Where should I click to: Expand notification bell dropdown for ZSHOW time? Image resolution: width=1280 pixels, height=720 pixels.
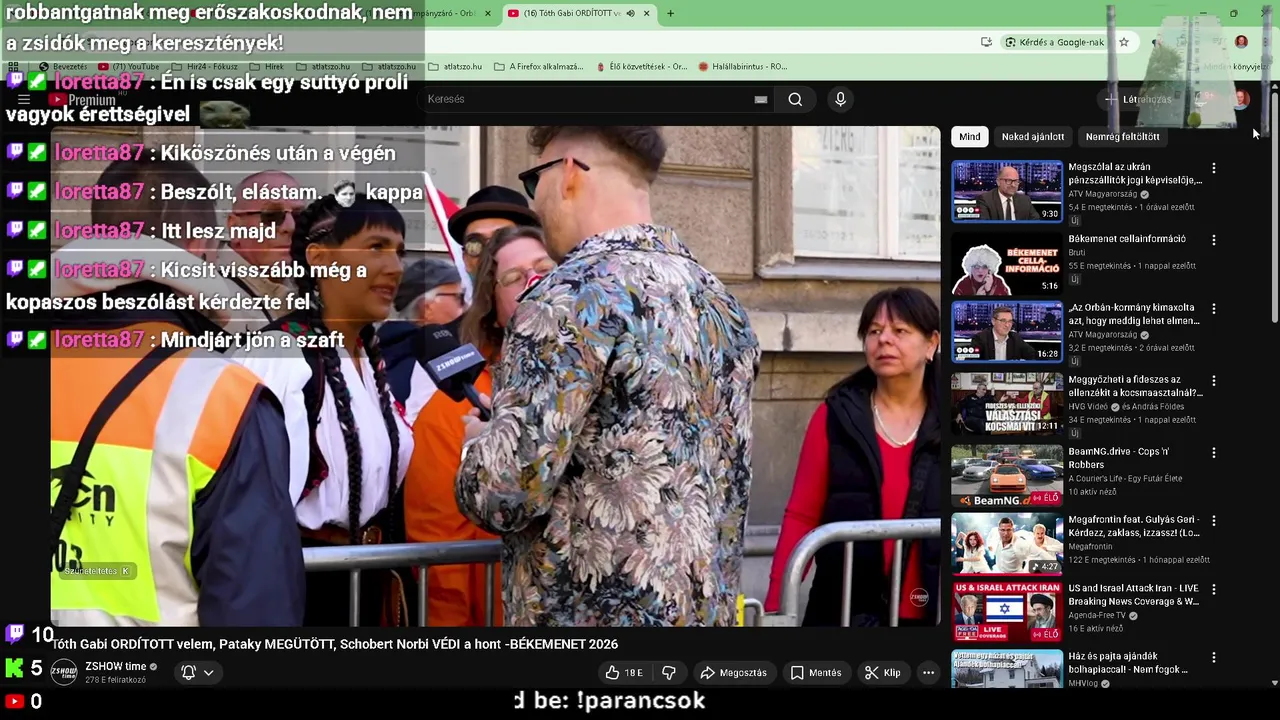(x=197, y=673)
